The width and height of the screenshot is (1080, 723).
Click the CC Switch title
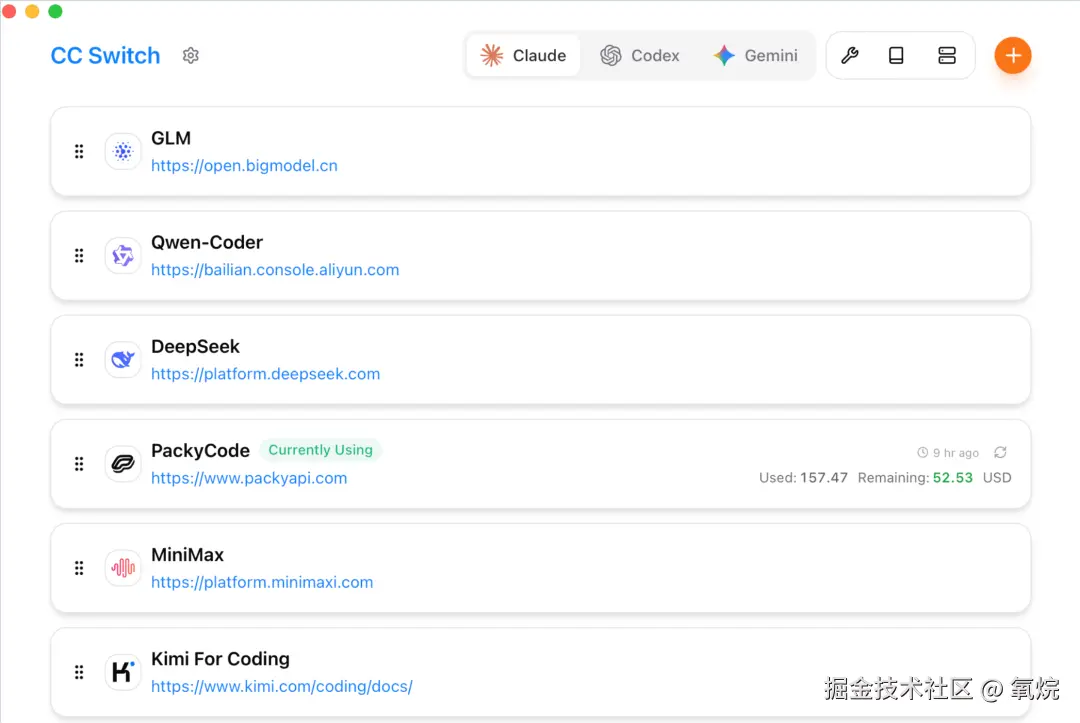pyautogui.click(x=105, y=55)
